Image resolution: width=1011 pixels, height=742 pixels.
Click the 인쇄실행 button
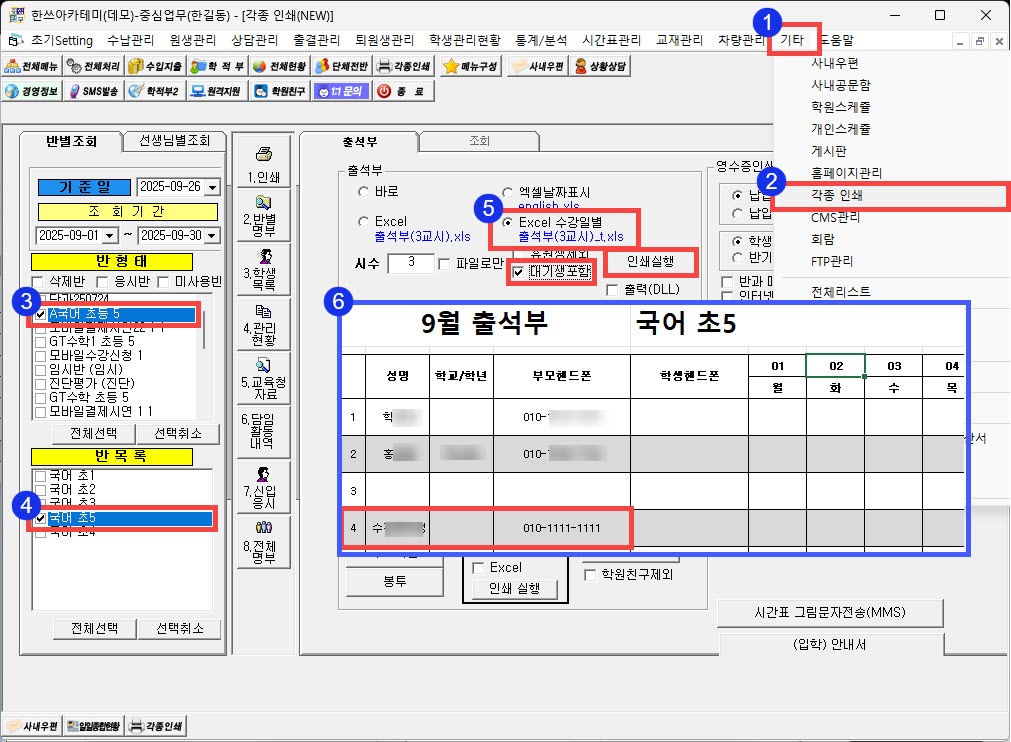[x=650, y=262]
